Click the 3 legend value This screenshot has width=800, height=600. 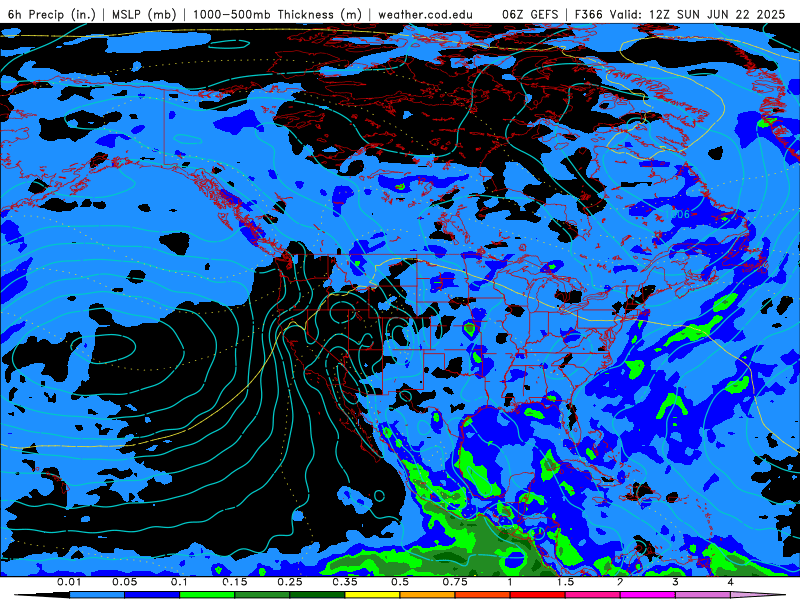pyautogui.click(x=676, y=582)
